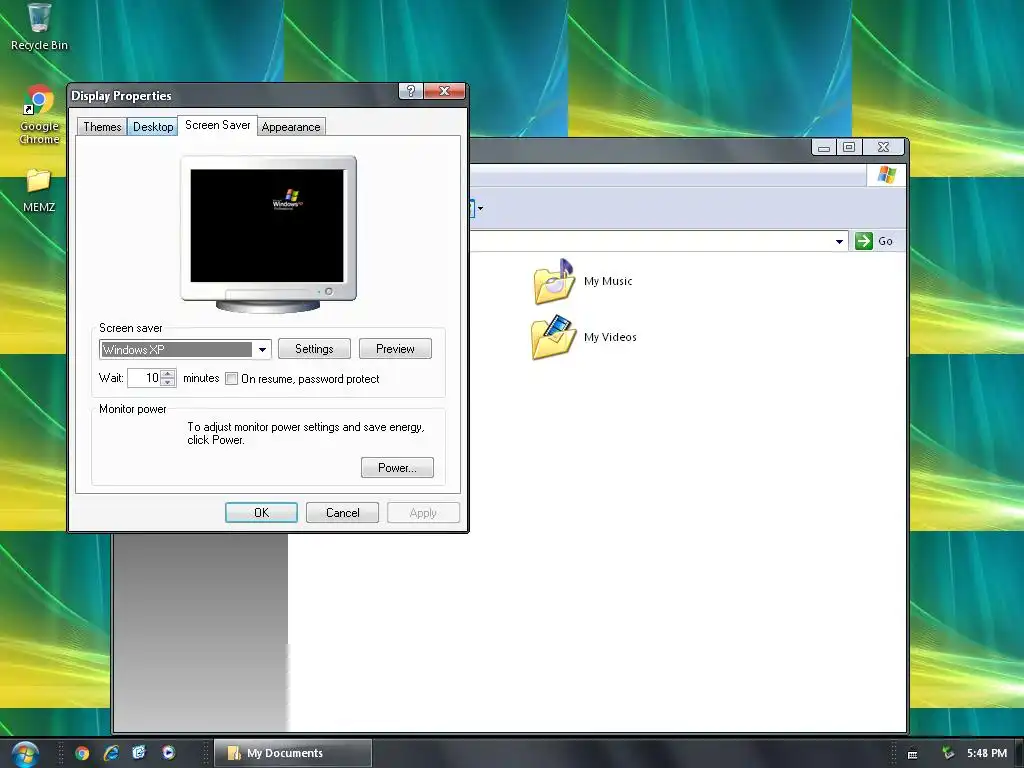Close the Display Properties dialog

pyautogui.click(x=444, y=91)
